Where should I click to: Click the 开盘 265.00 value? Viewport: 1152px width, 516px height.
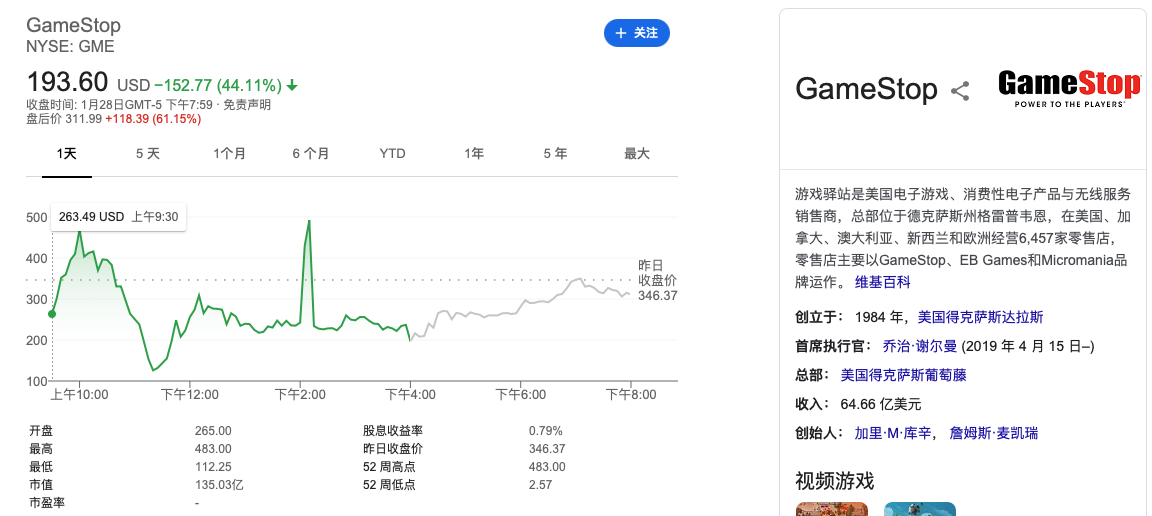coord(213,431)
